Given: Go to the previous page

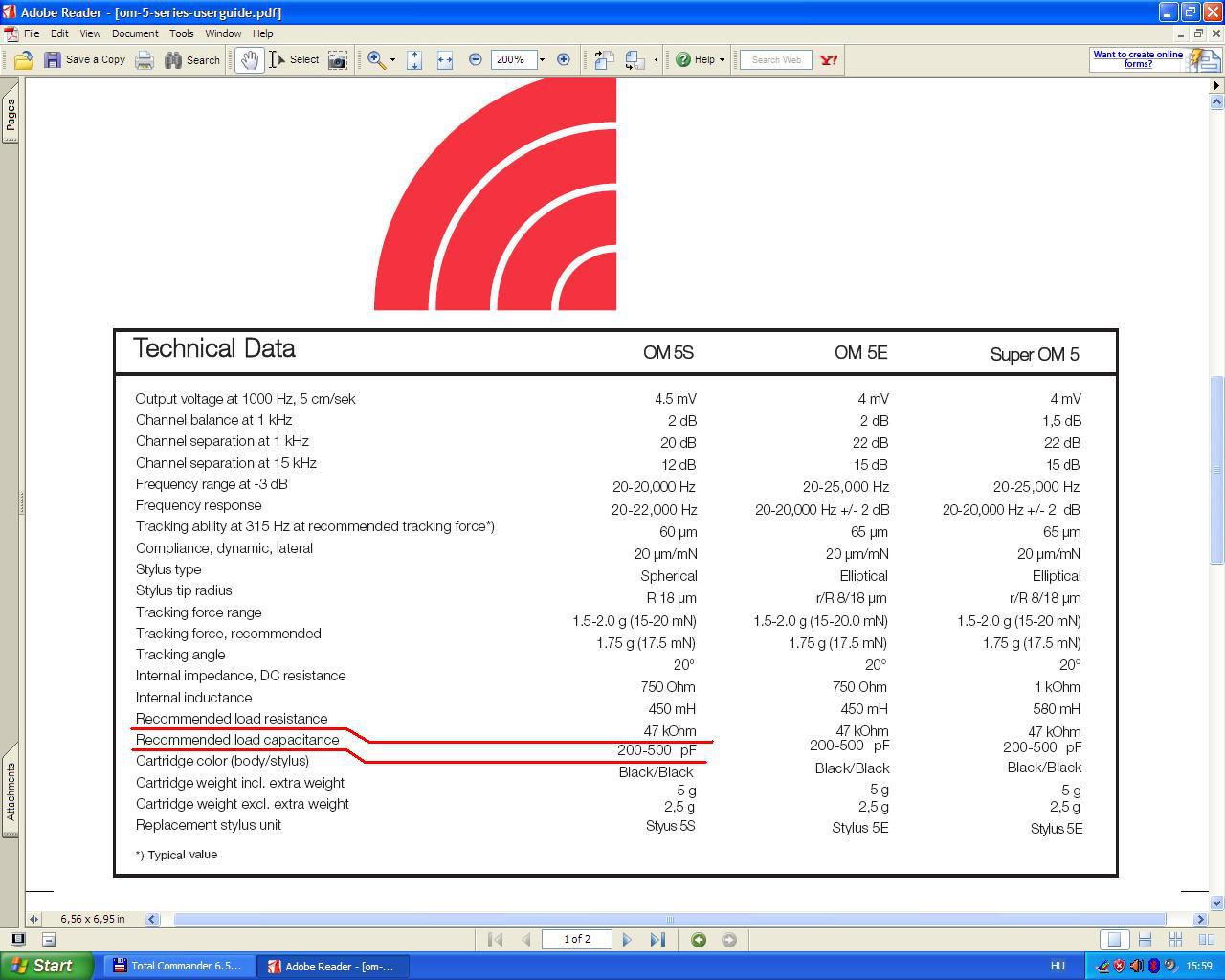Looking at the screenshot, I should 525,940.
